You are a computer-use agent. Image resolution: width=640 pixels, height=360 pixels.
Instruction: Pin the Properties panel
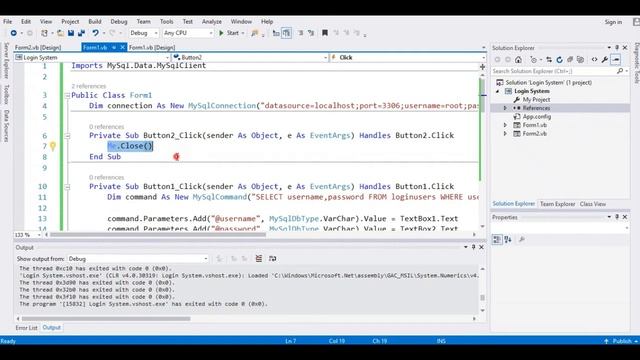pos(617,217)
